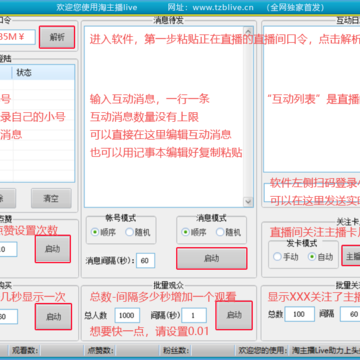The width and height of the screenshot is (360, 360).
Task: Select 顺序 under 消息模式
Action: coord(194,232)
